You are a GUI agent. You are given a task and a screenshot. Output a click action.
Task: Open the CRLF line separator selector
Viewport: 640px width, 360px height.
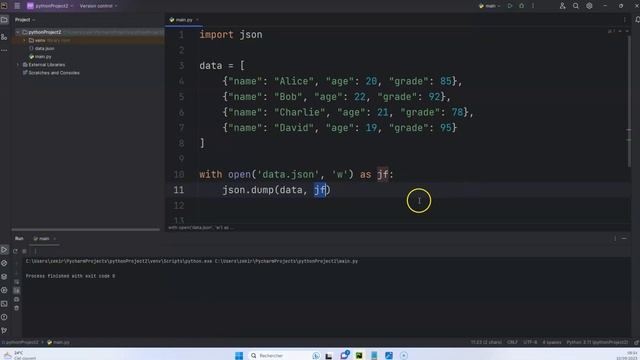(512, 342)
